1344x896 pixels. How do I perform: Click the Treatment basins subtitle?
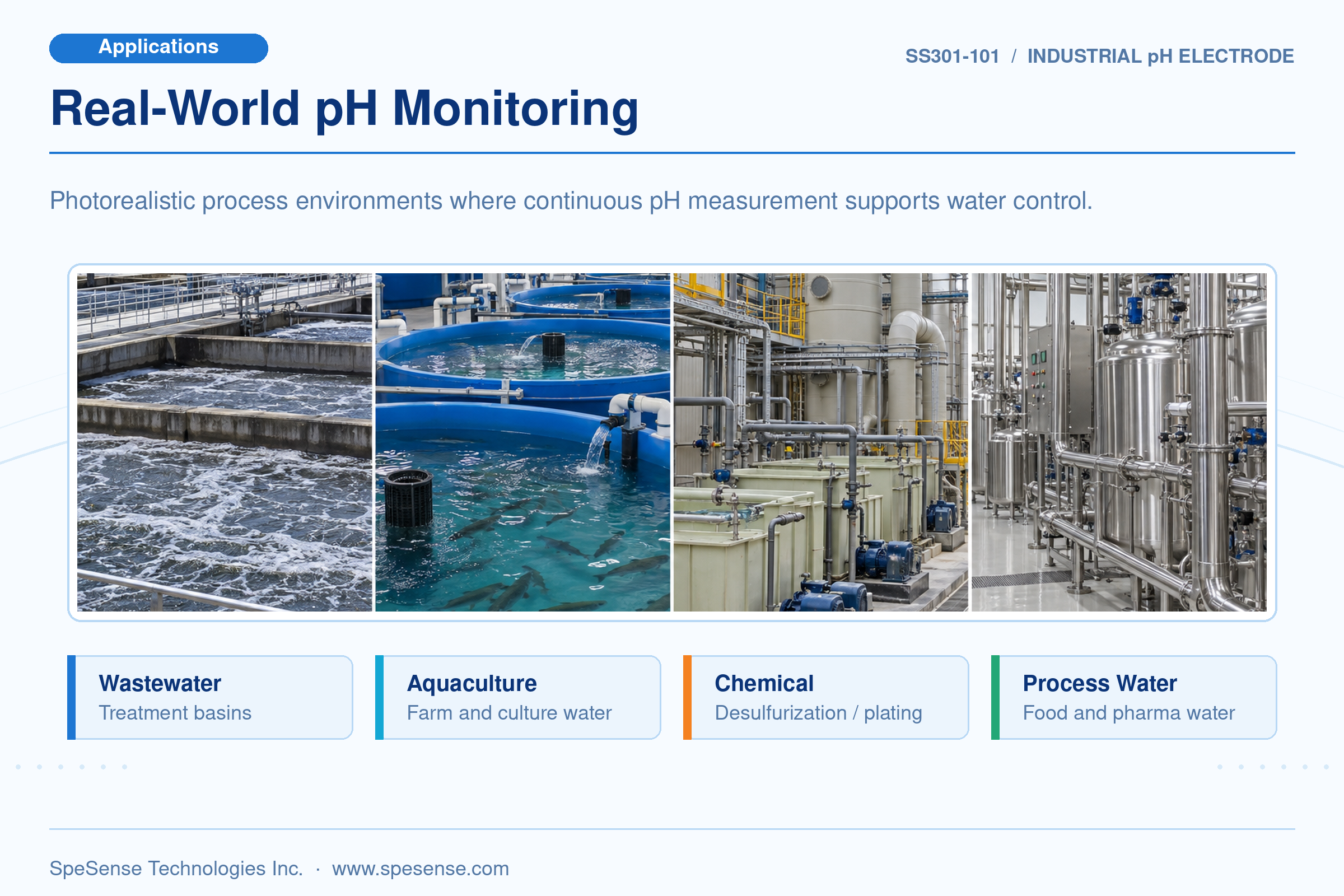[175, 712]
